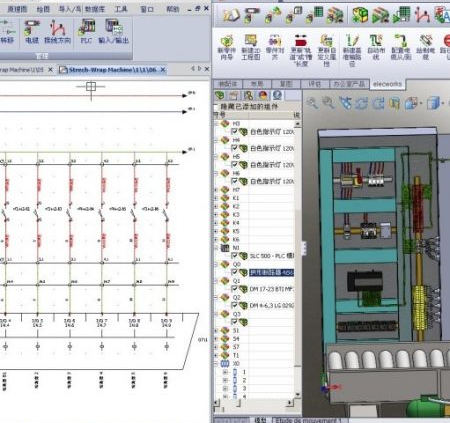
Task: Toggle the 隐藏已添加的组件 checkbox
Action: coord(216,107)
